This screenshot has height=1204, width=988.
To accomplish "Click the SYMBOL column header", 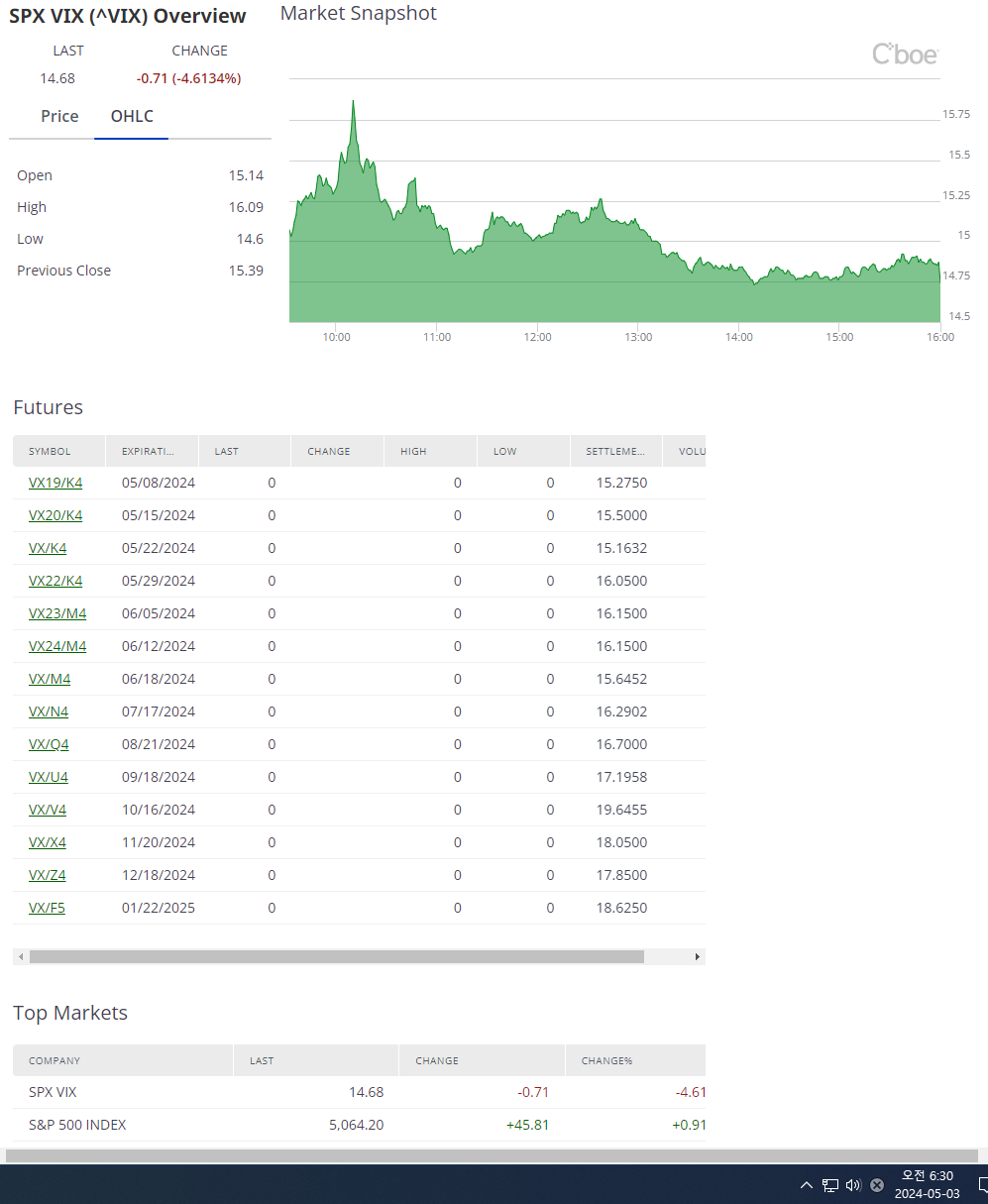I will 58,451.
